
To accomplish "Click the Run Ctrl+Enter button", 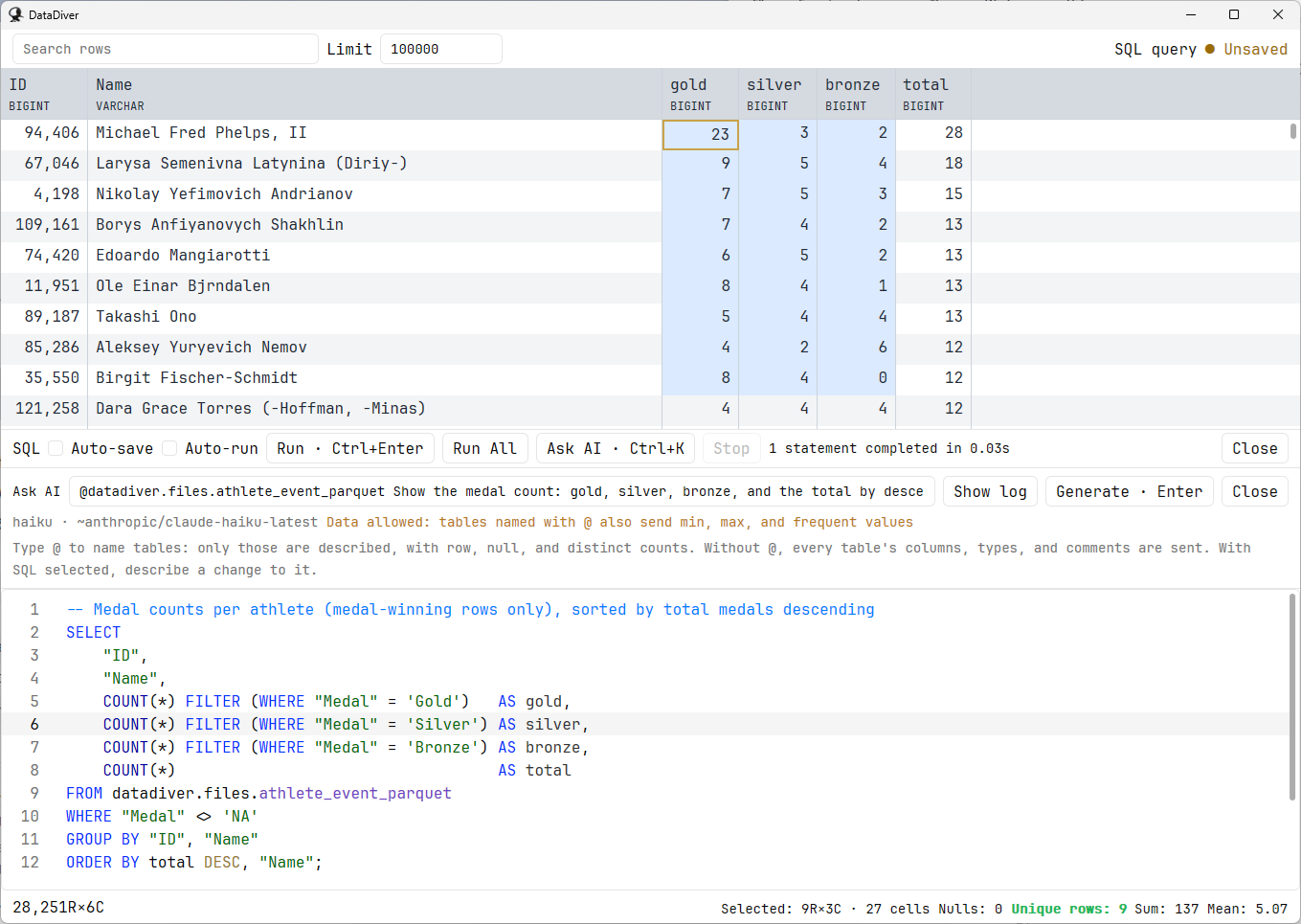I will (x=350, y=448).
